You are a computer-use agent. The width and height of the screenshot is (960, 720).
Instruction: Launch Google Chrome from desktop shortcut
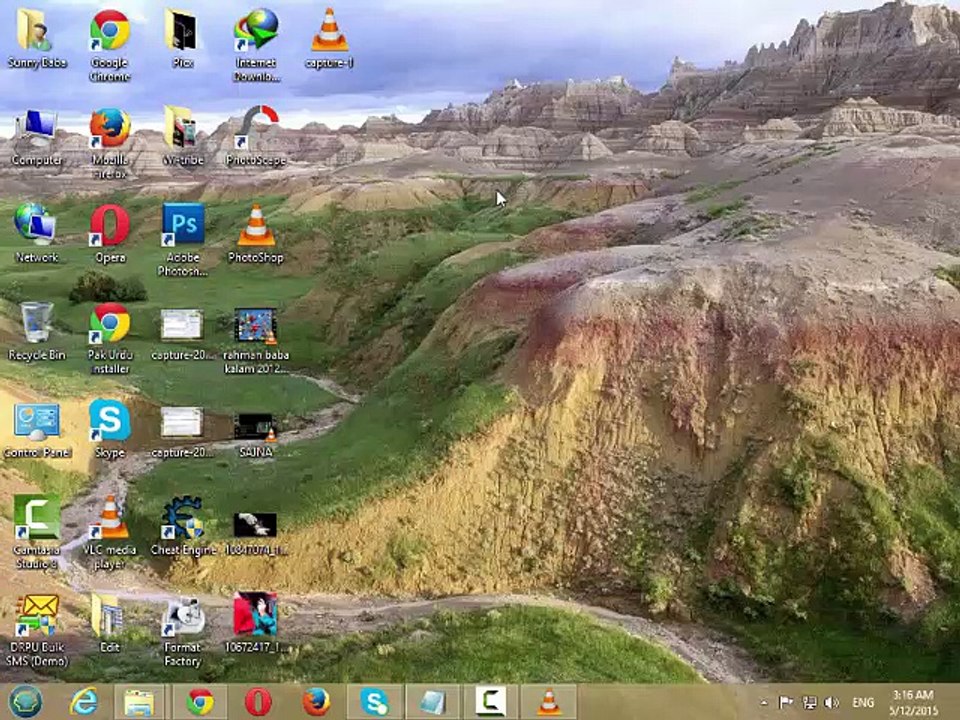click(x=110, y=44)
